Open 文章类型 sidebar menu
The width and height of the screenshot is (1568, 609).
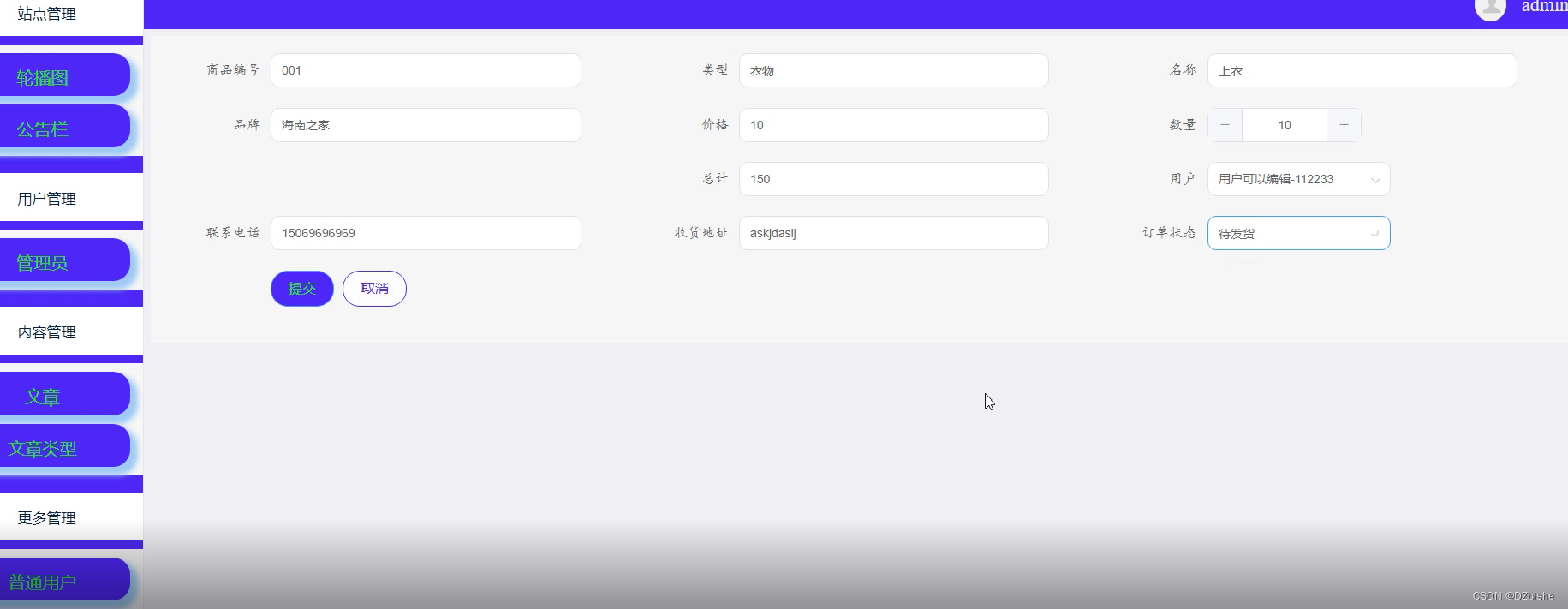click(x=65, y=445)
